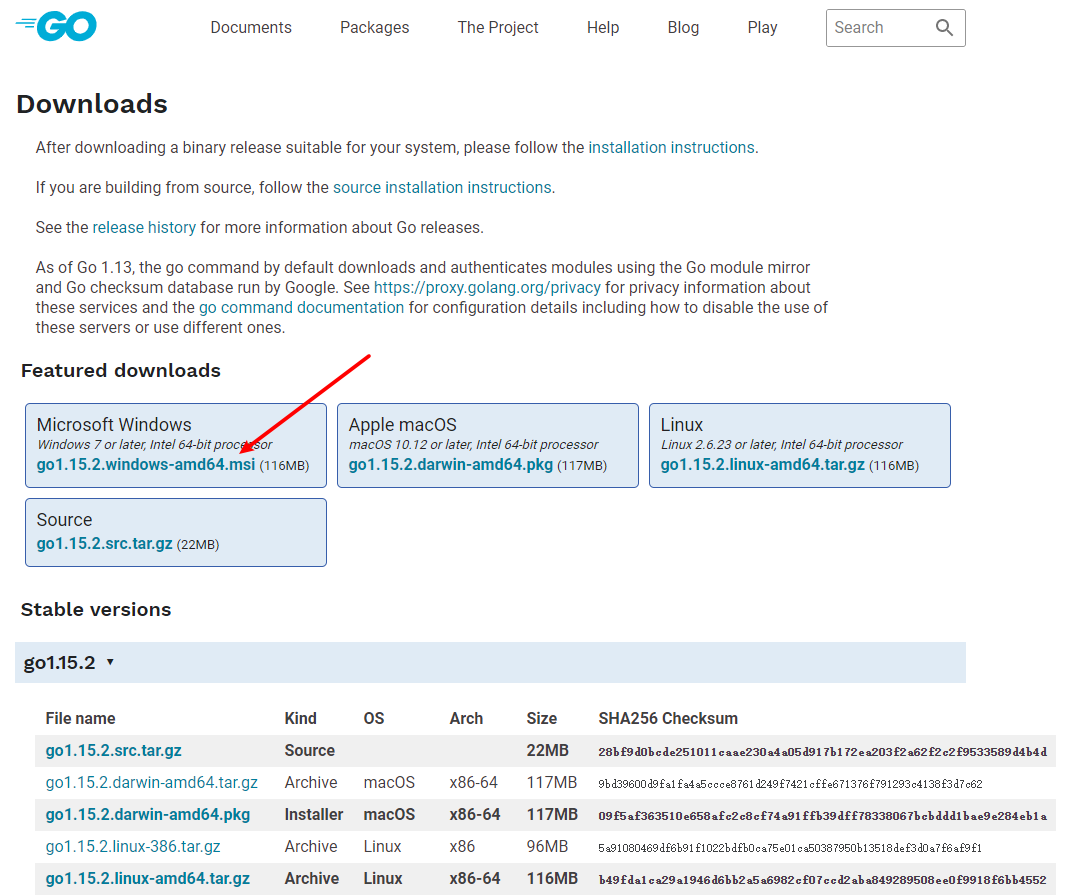Click the SHA256 Checksum column header
The width and height of the screenshot is (1078, 895).
[668, 718]
